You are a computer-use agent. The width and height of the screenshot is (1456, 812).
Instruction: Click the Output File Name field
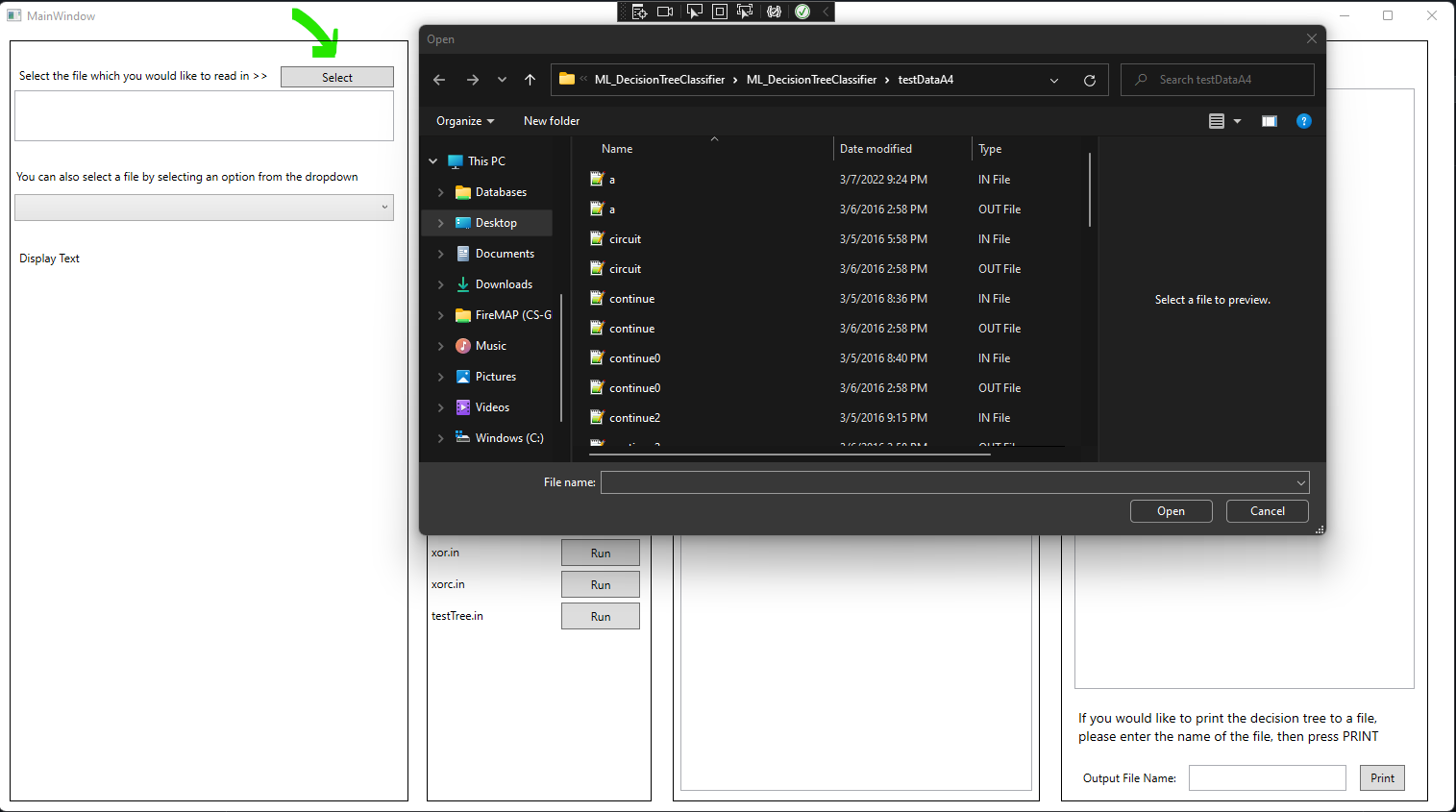[x=1267, y=778]
